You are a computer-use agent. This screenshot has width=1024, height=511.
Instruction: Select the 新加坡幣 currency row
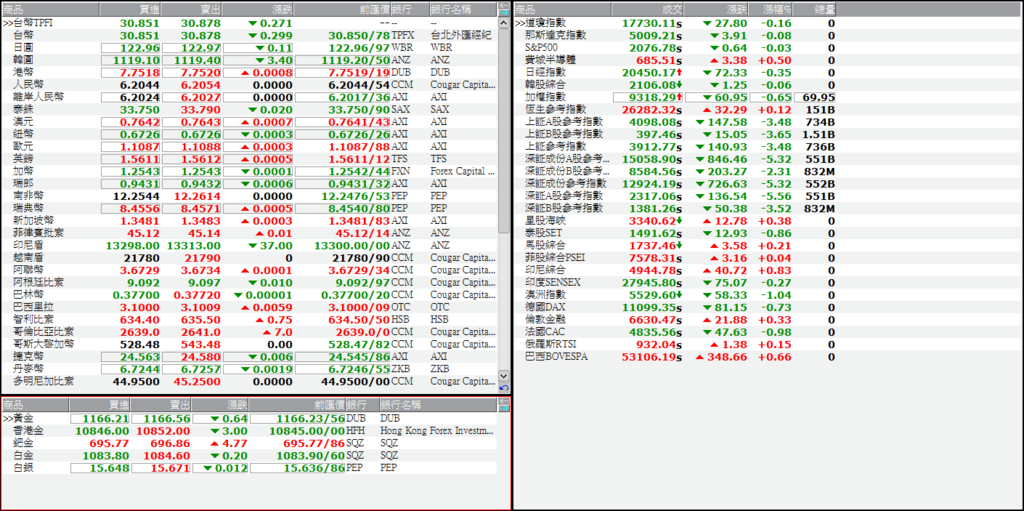click(249, 221)
